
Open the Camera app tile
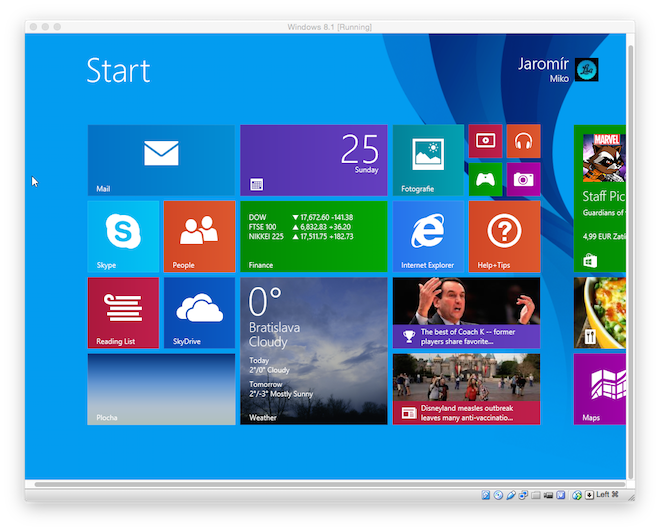coord(523,179)
